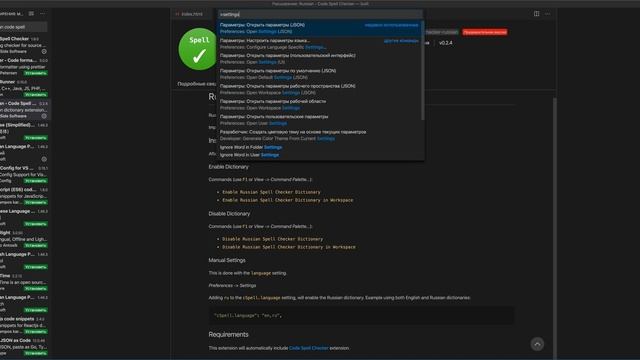Viewport: 640px width, 360px height.
Task: Run 'Preferences: Open User Settings' command
Action: click(319, 120)
